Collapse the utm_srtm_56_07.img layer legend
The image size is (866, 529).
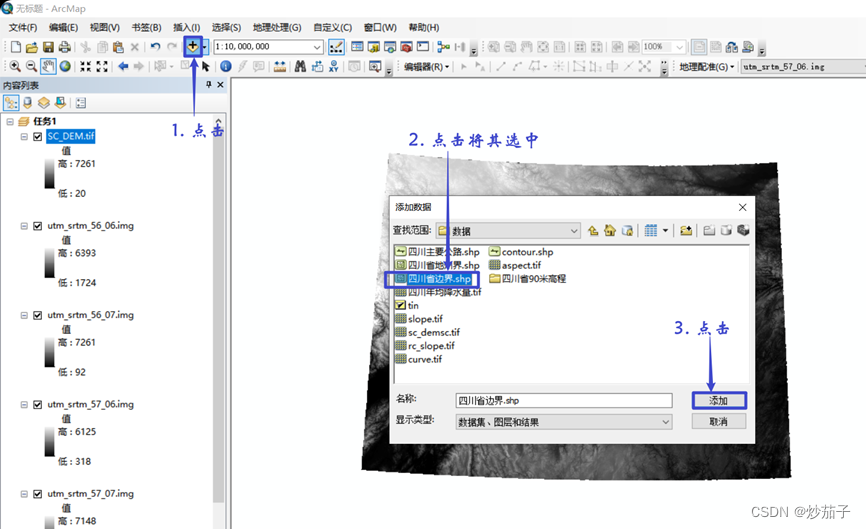pos(24,315)
